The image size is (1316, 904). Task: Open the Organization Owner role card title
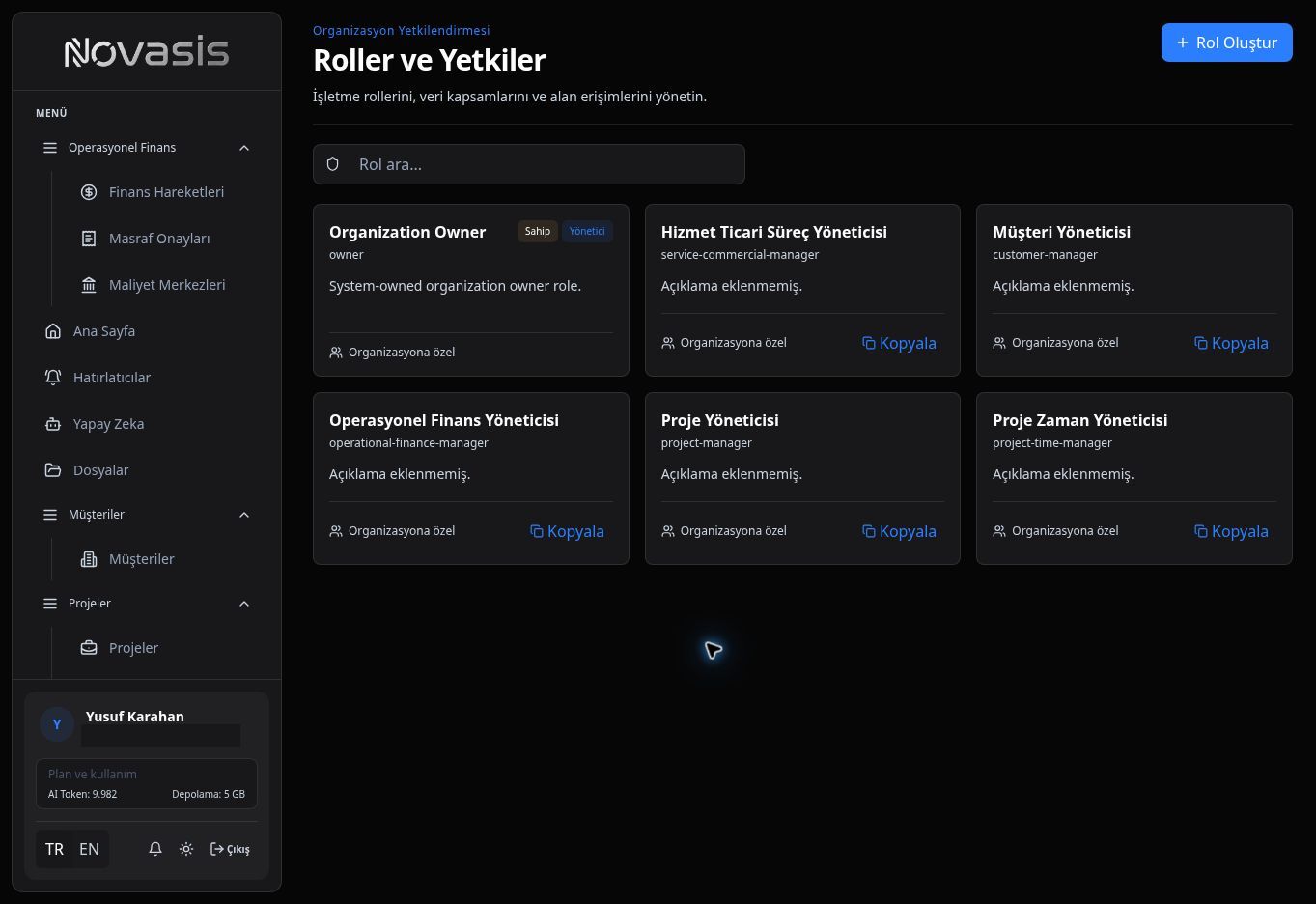[x=407, y=232]
